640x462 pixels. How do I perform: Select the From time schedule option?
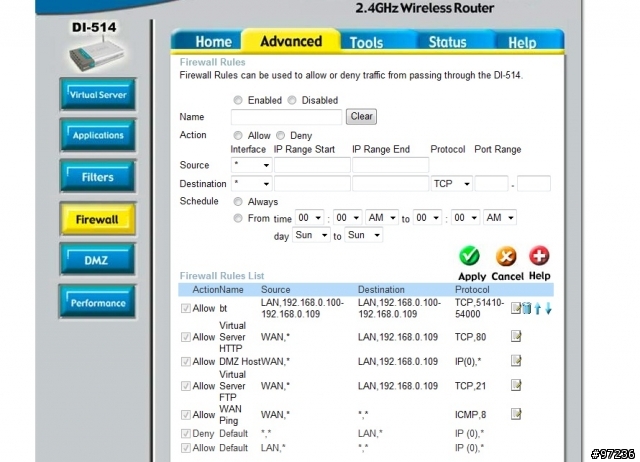pyautogui.click(x=238, y=218)
